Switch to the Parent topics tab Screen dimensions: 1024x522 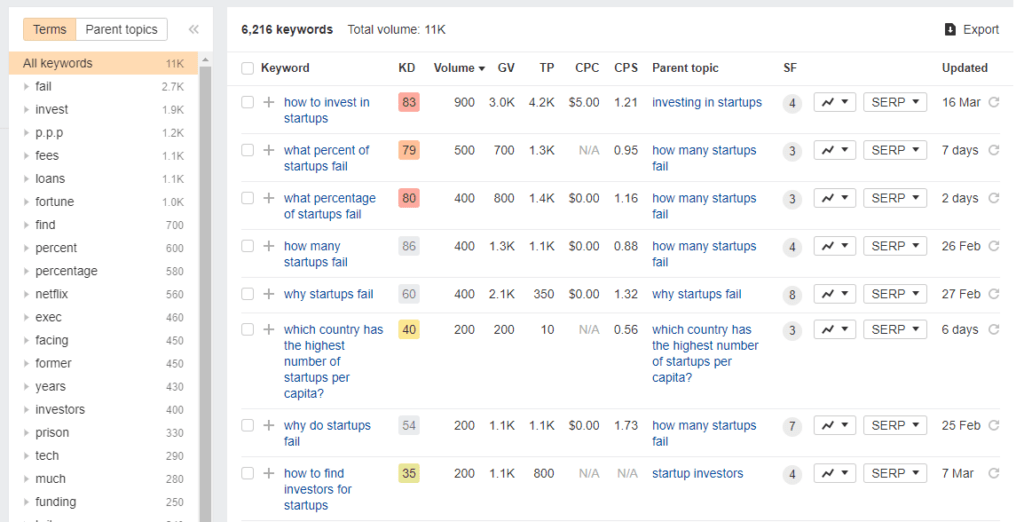coord(121,30)
